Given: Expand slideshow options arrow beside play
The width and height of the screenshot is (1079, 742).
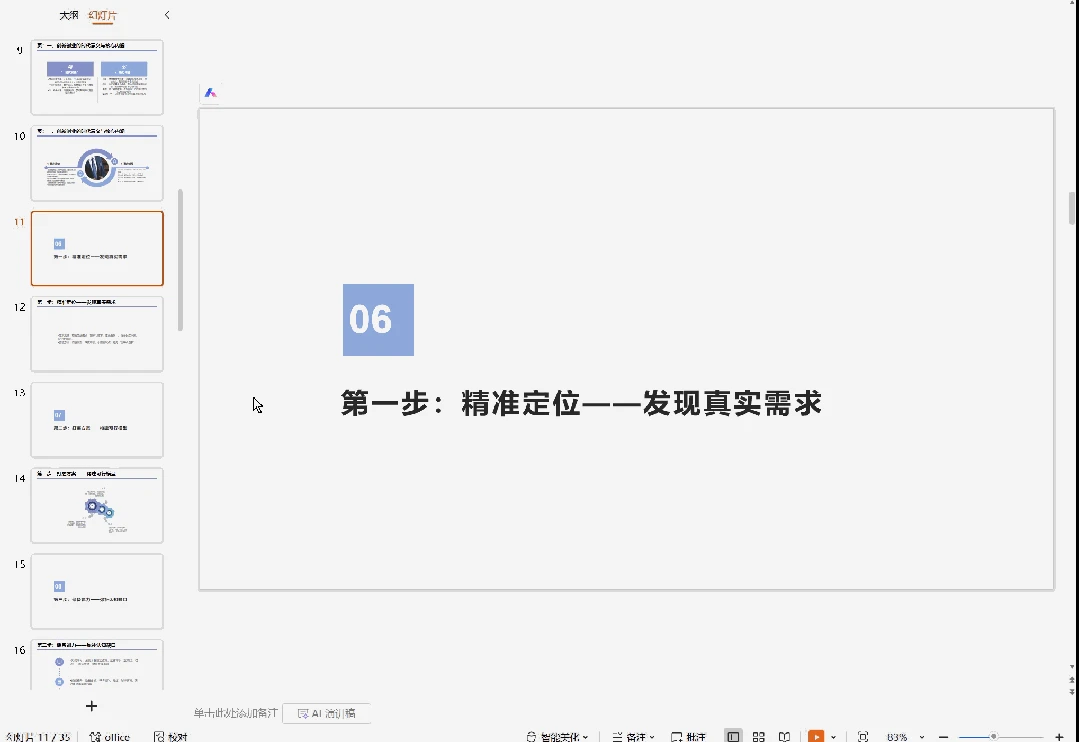Looking at the screenshot, I should click(833, 736).
